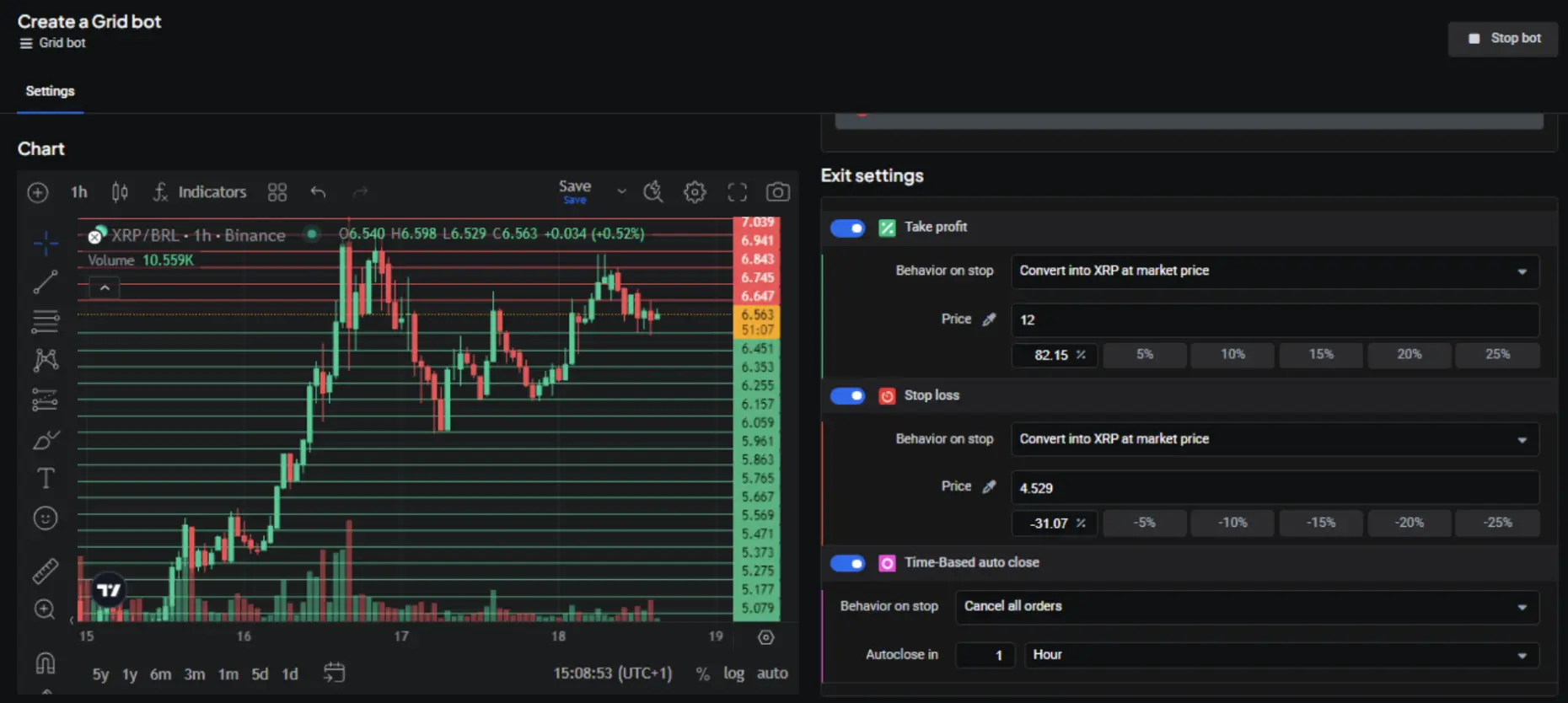Viewport: 1568px width, 703px height.
Task: Collapse the chart legend with the caret
Action: tap(105, 288)
